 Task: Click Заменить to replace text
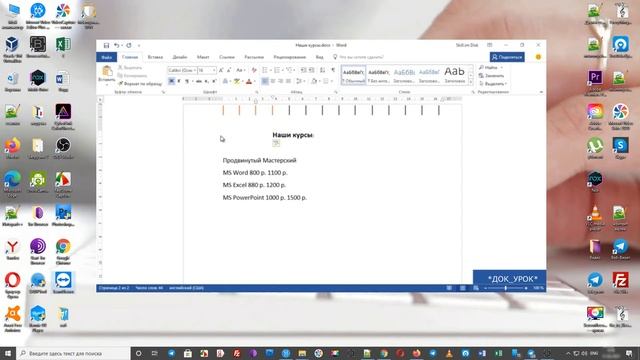coord(492,76)
